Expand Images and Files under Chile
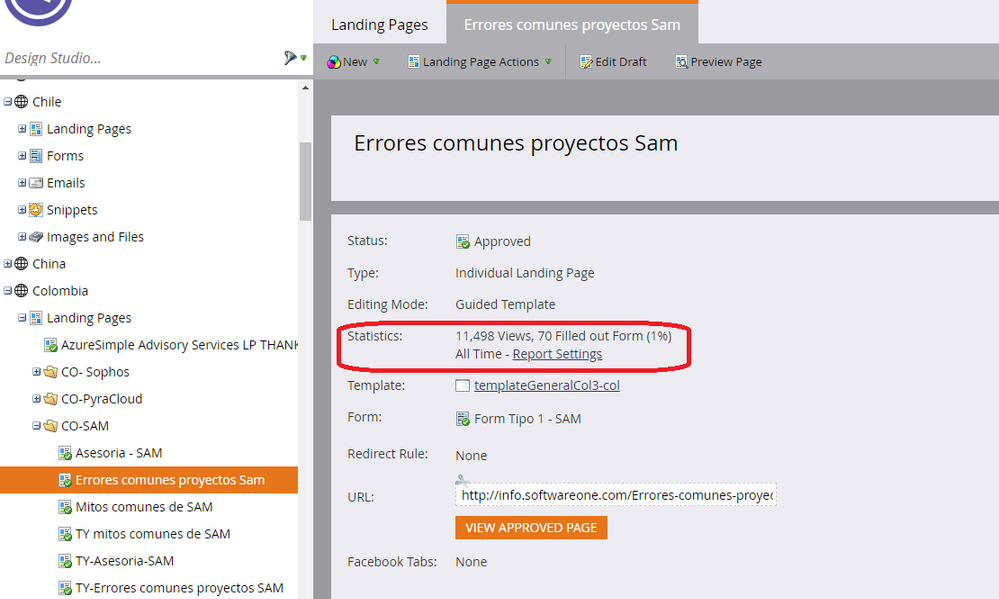Viewport: 999px width, 599px height. [22, 236]
